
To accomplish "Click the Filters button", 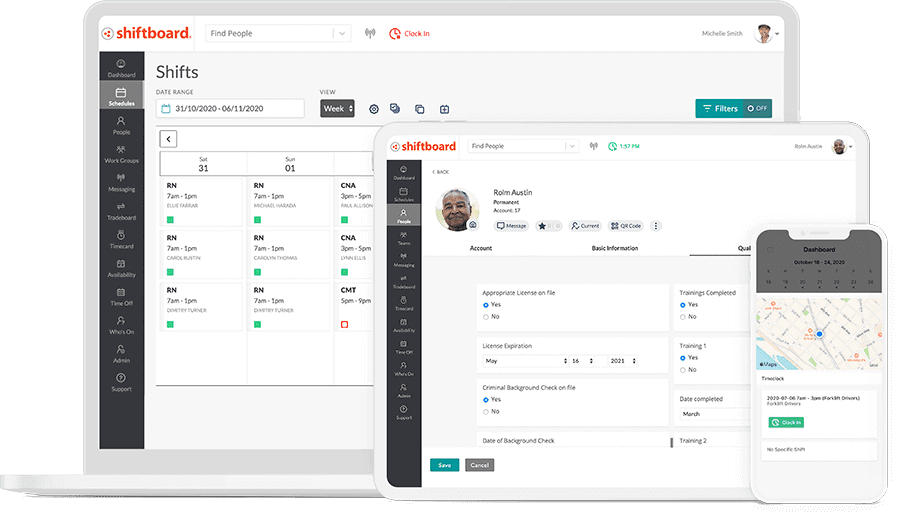I will (x=720, y=109).
